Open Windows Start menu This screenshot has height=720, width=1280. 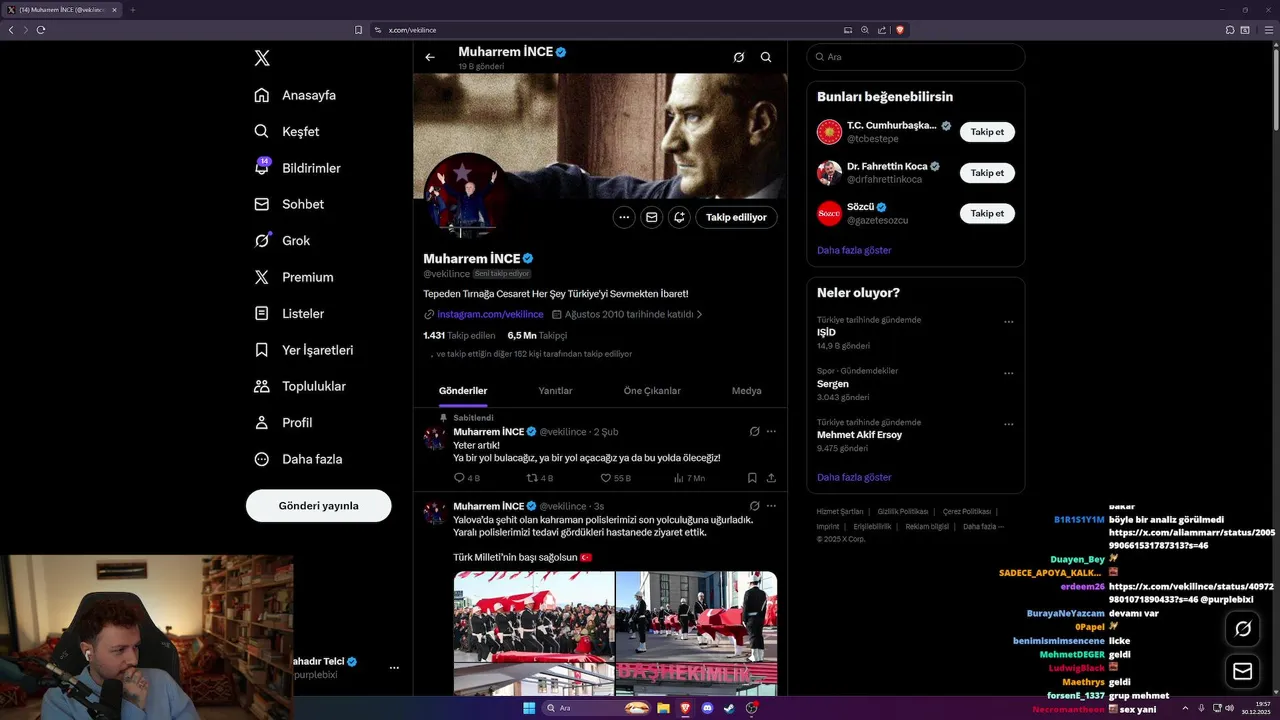click(528, 708)
